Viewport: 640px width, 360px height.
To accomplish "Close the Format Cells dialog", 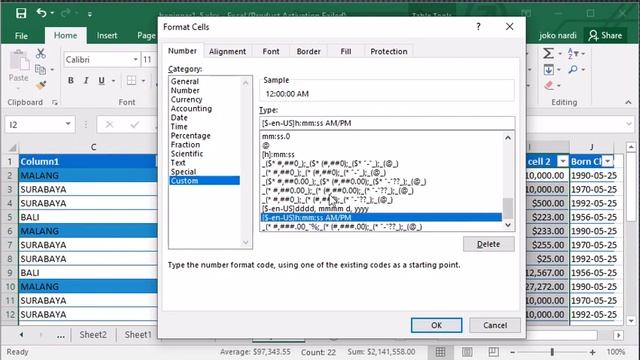I will tap(509, 27).
